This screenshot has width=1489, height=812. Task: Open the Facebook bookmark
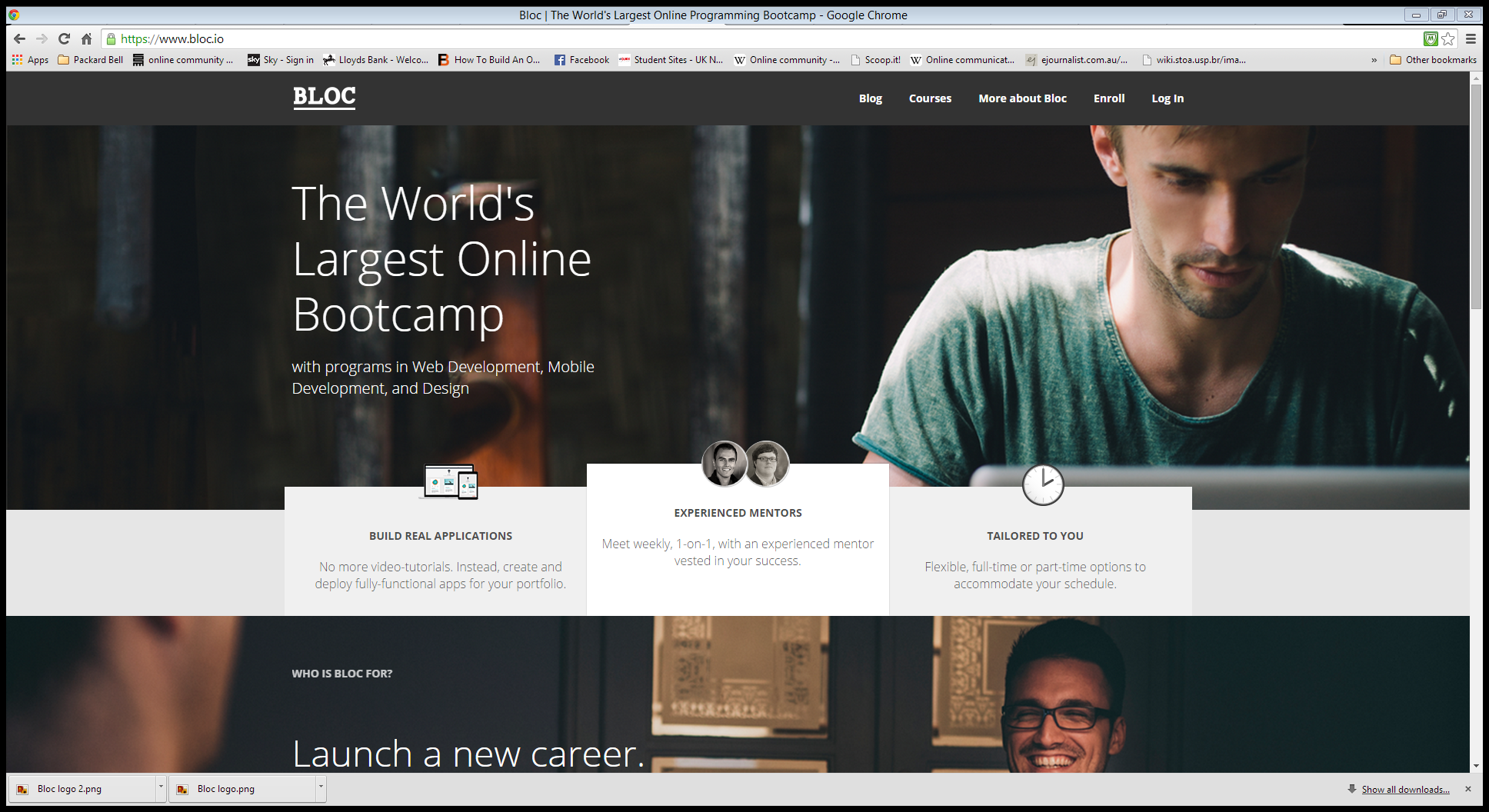coord(581,59)
